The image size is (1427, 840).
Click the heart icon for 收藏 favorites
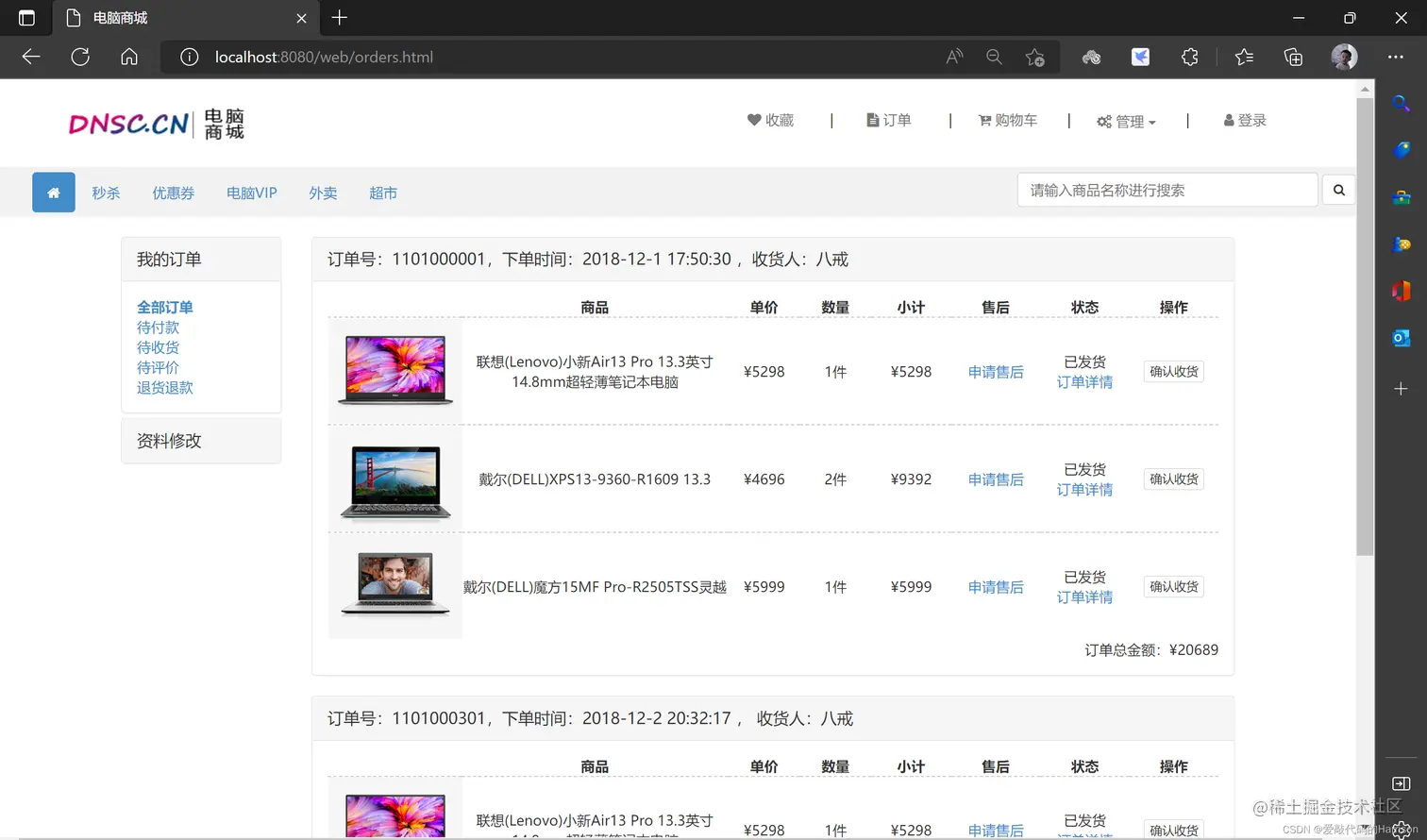(753, 120)
